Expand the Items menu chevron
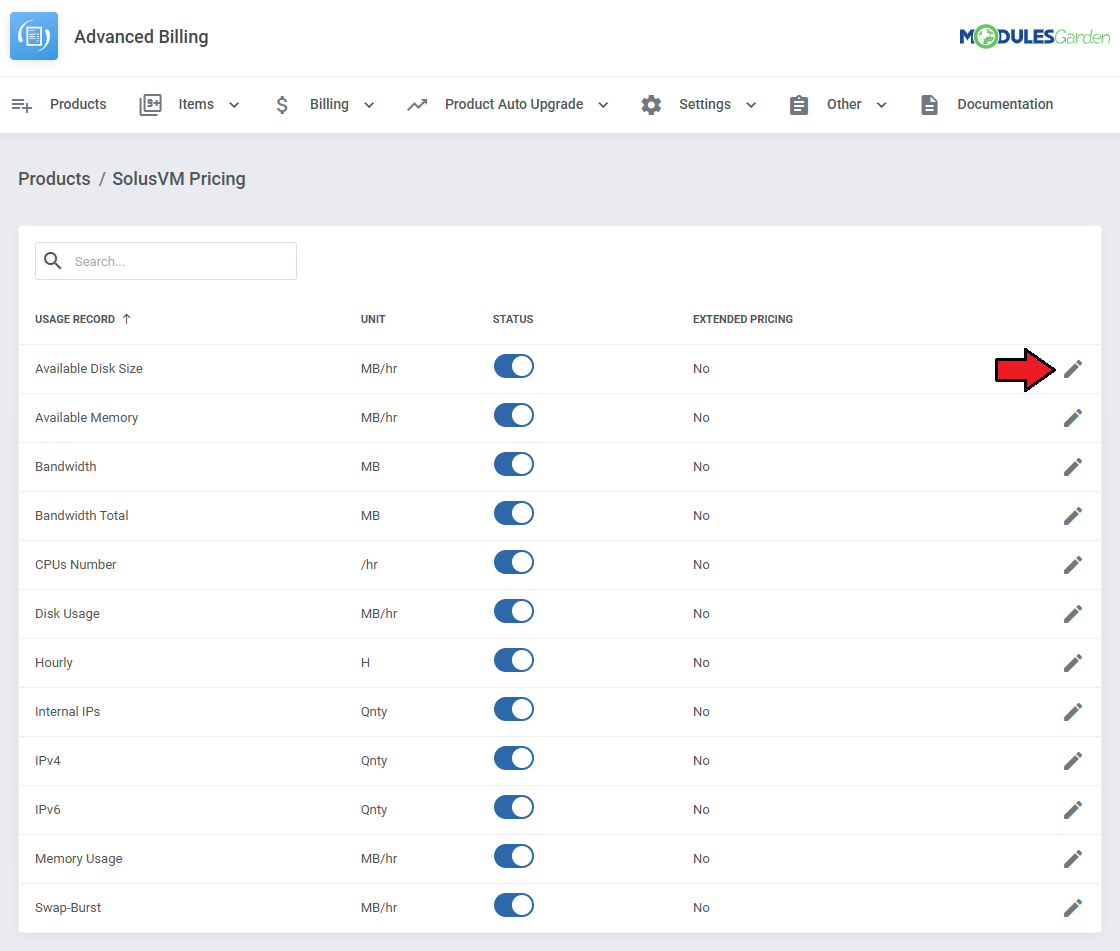 [x=234, y=105]
